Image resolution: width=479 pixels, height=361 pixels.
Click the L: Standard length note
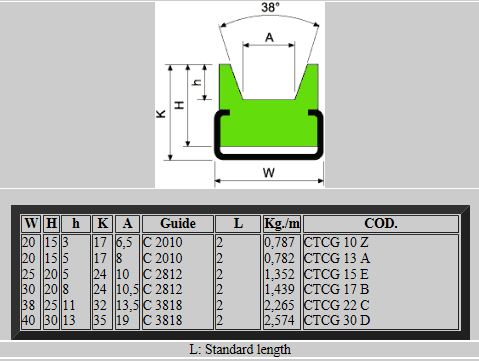tap(240, 350)
